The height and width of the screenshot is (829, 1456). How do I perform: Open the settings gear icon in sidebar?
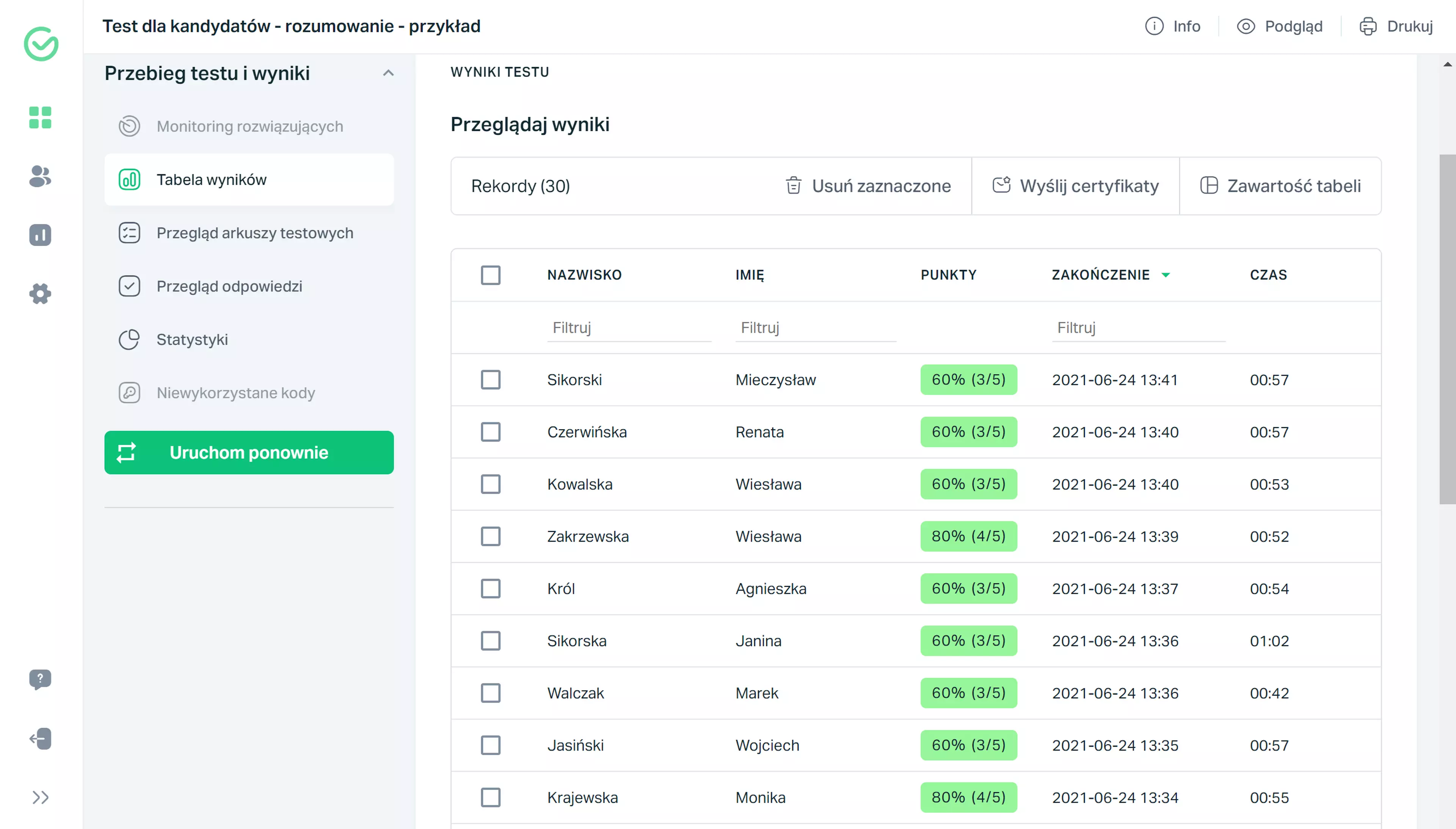click(40, 294)
